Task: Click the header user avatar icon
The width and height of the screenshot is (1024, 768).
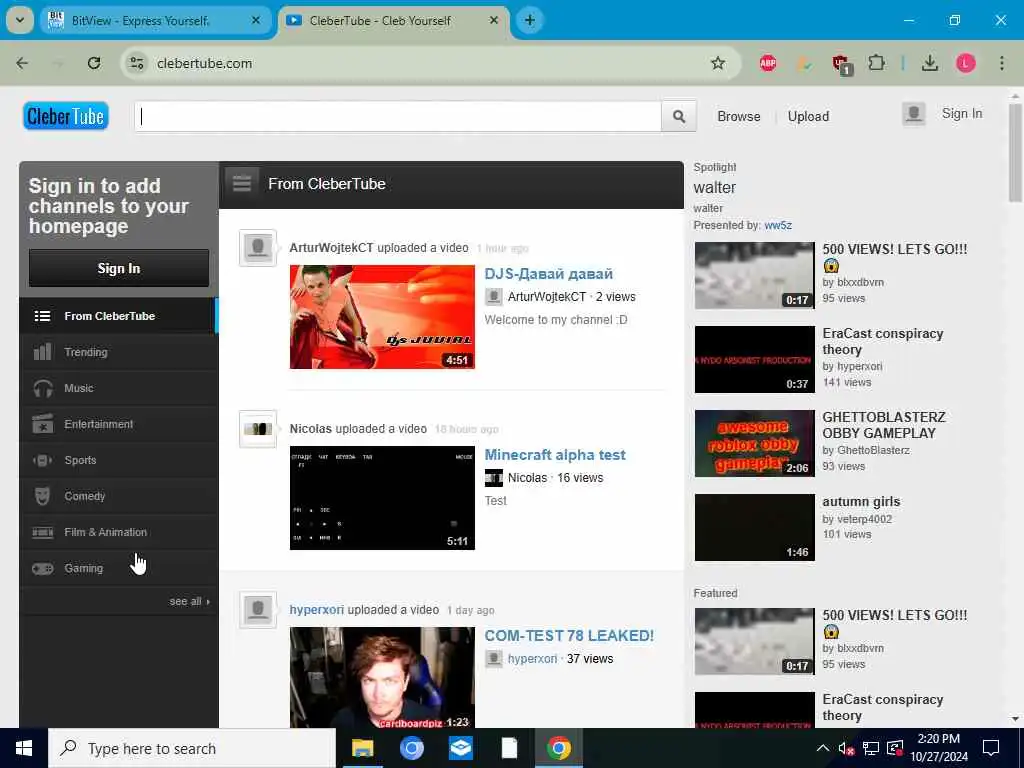Action: coord(914,114)
